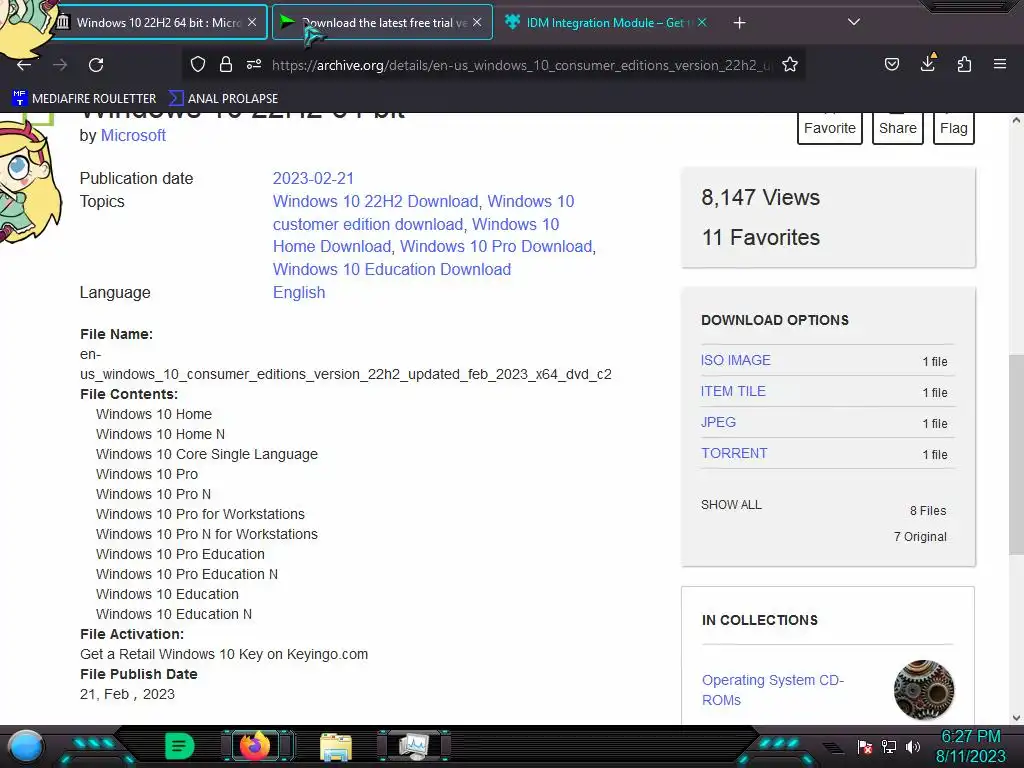
Task: Download the ISO IMAGE file
Action: pyautogui.click(x=735, y=360)
